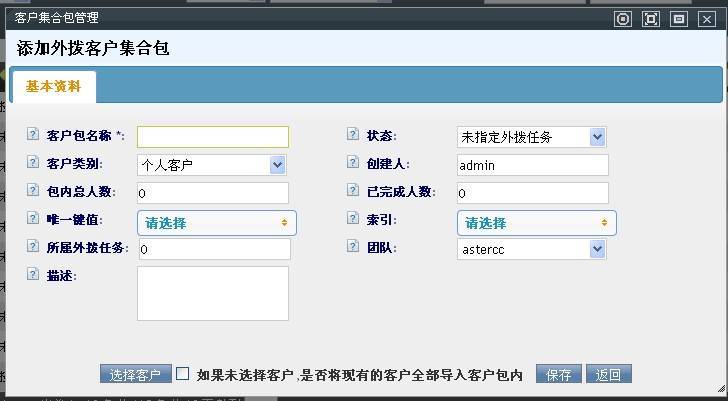The image size is (728, 401).
Task: Open the 客户类别 dropdown showing 个人客户
Action: click(x=212, y=165)
